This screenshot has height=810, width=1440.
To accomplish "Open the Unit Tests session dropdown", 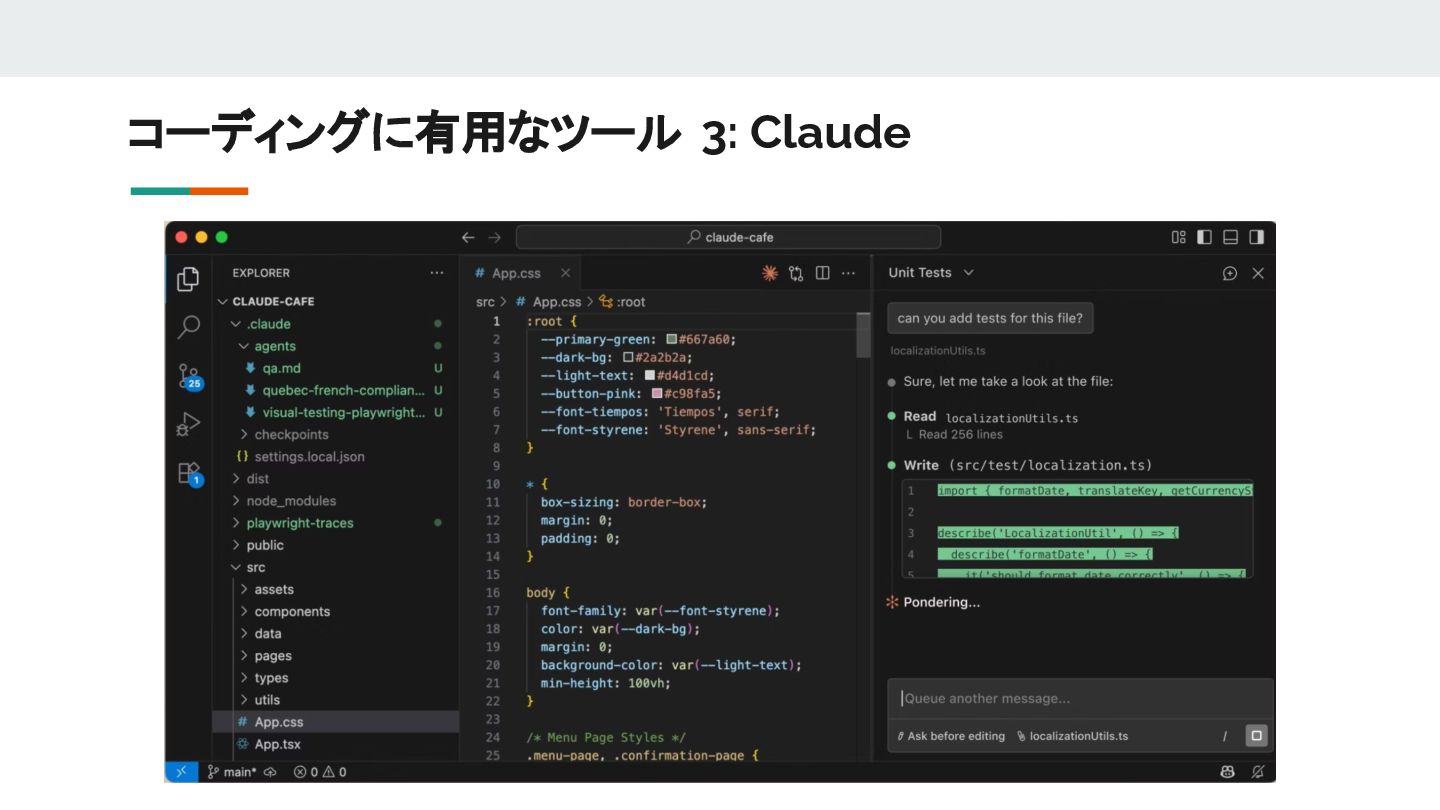I will pos(931,273).
